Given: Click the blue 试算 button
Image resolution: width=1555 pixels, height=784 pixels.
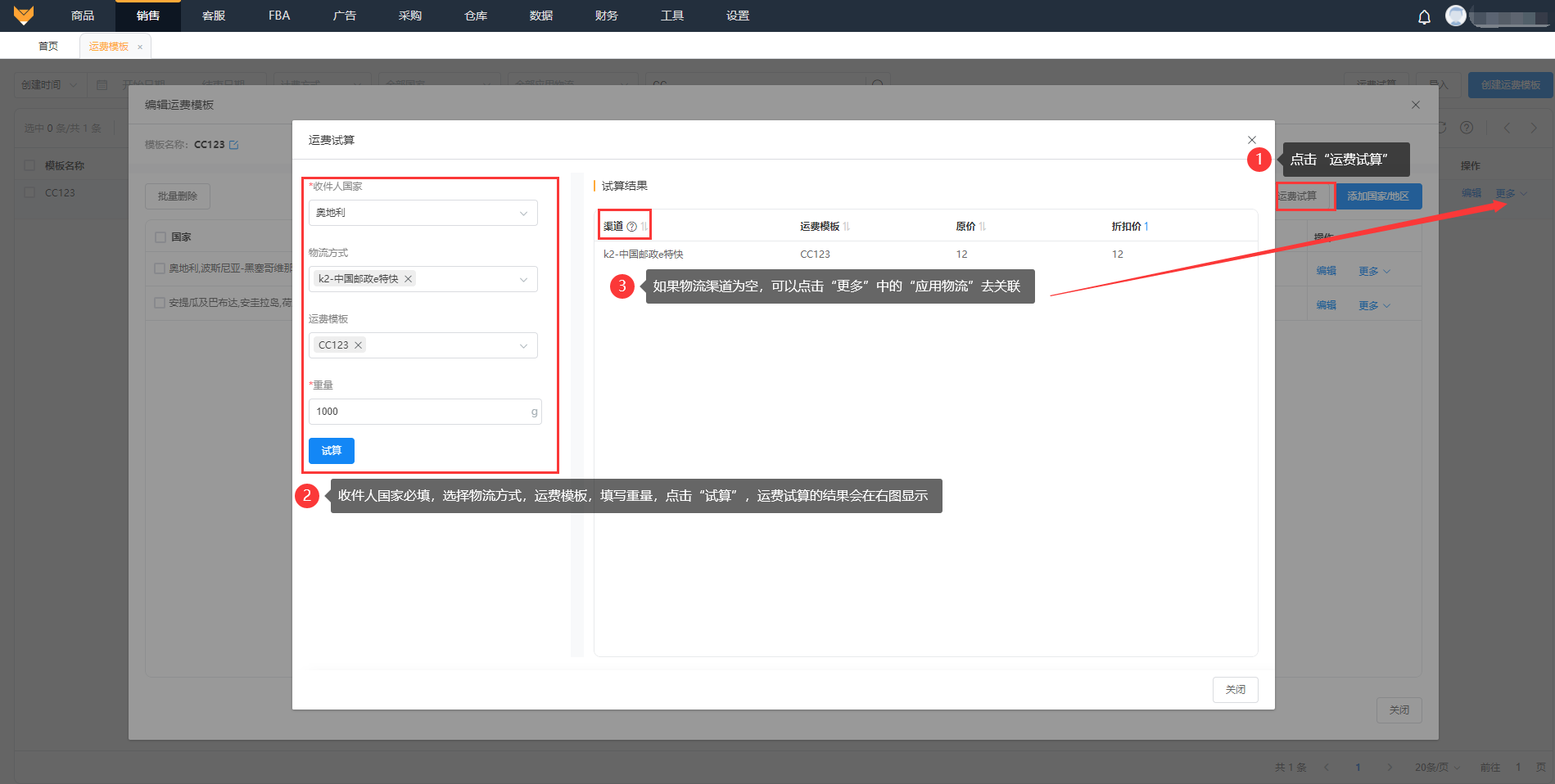Looking at the screenshot, I should pos(332,451).
